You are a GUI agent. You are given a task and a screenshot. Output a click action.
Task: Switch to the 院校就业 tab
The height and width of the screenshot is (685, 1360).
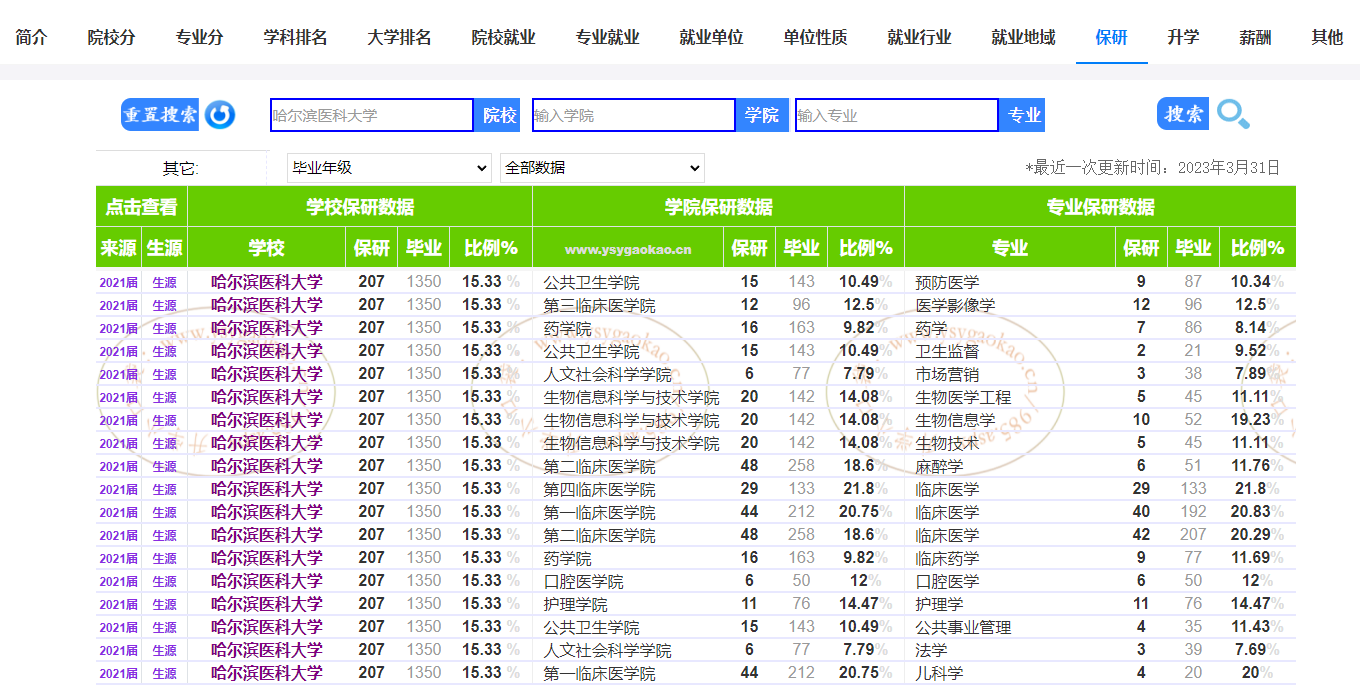click(504, 37)
